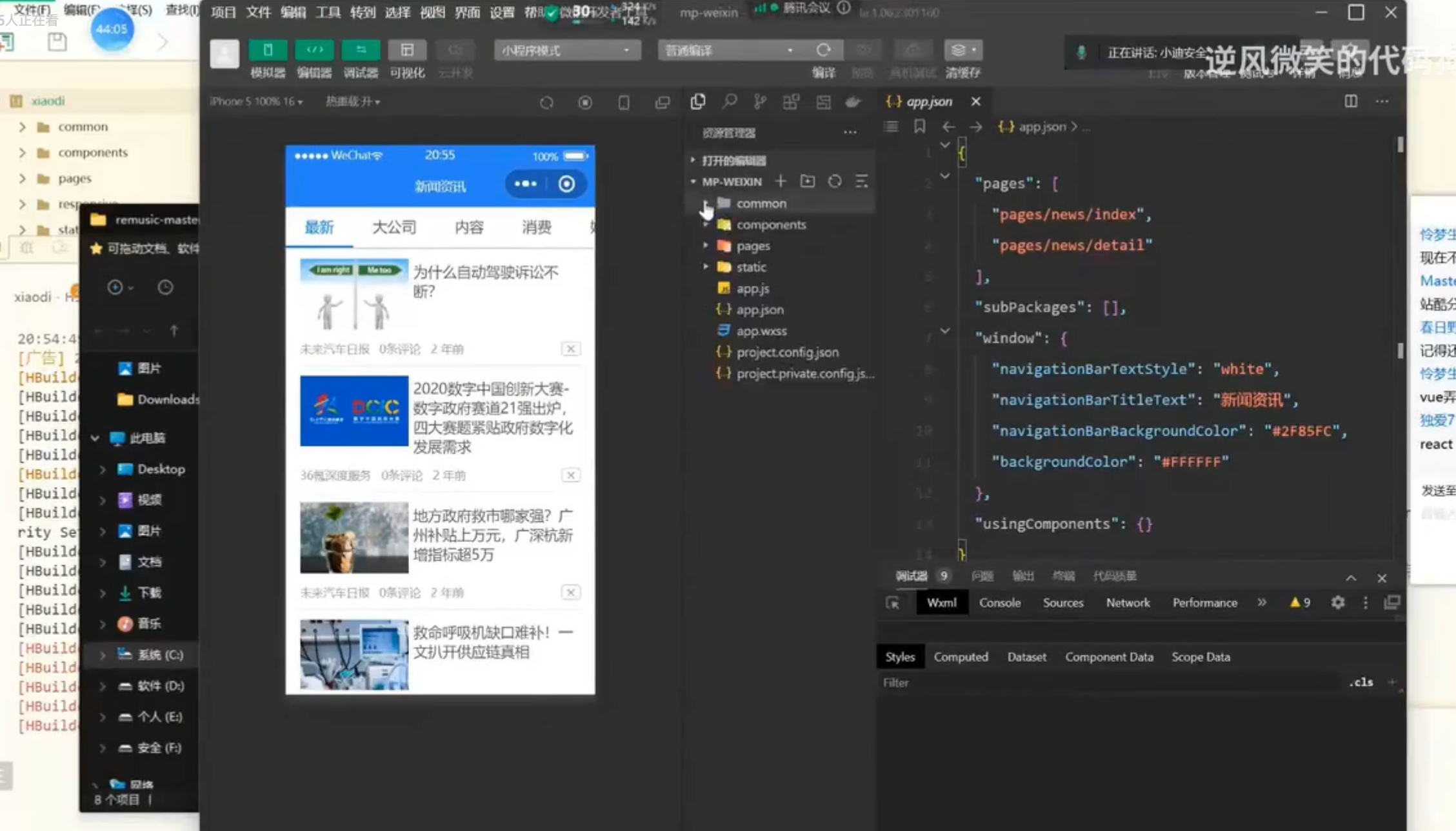Viewport: 1456px width, 831px height.
Task: Open iPhone 5 device selector dropdown
Action: pos(256,102)
